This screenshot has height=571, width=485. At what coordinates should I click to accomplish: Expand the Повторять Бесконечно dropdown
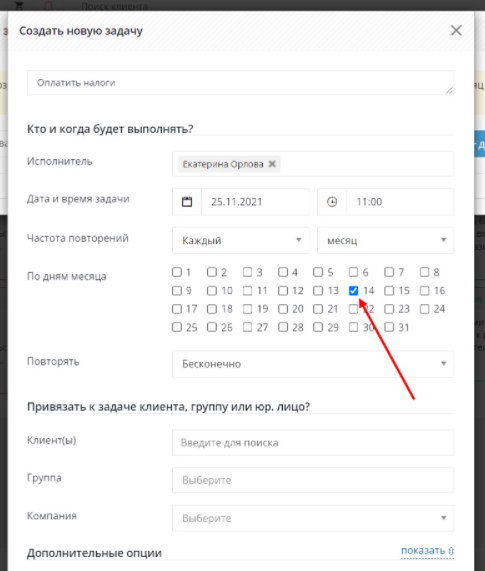click(313, 364)
